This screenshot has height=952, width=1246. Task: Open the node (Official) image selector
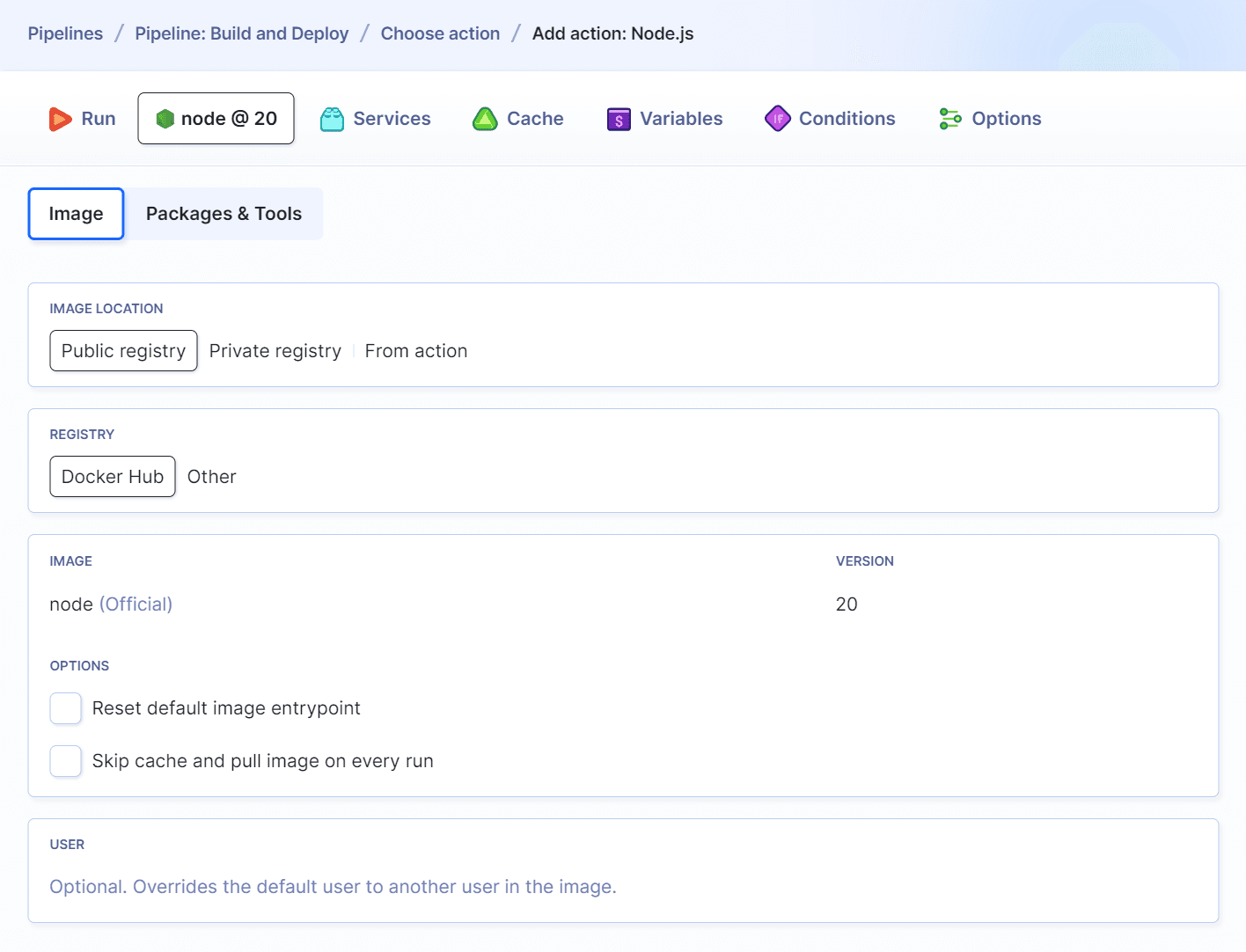(111, 604)
